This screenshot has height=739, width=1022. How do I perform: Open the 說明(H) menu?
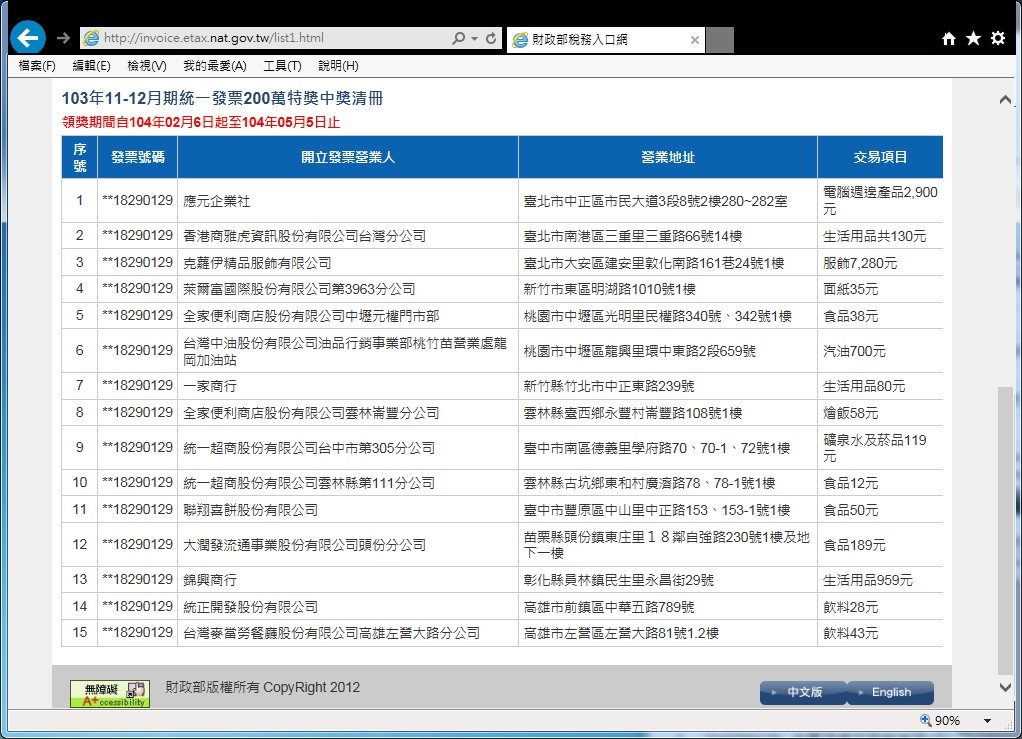(x=338, y=66)
